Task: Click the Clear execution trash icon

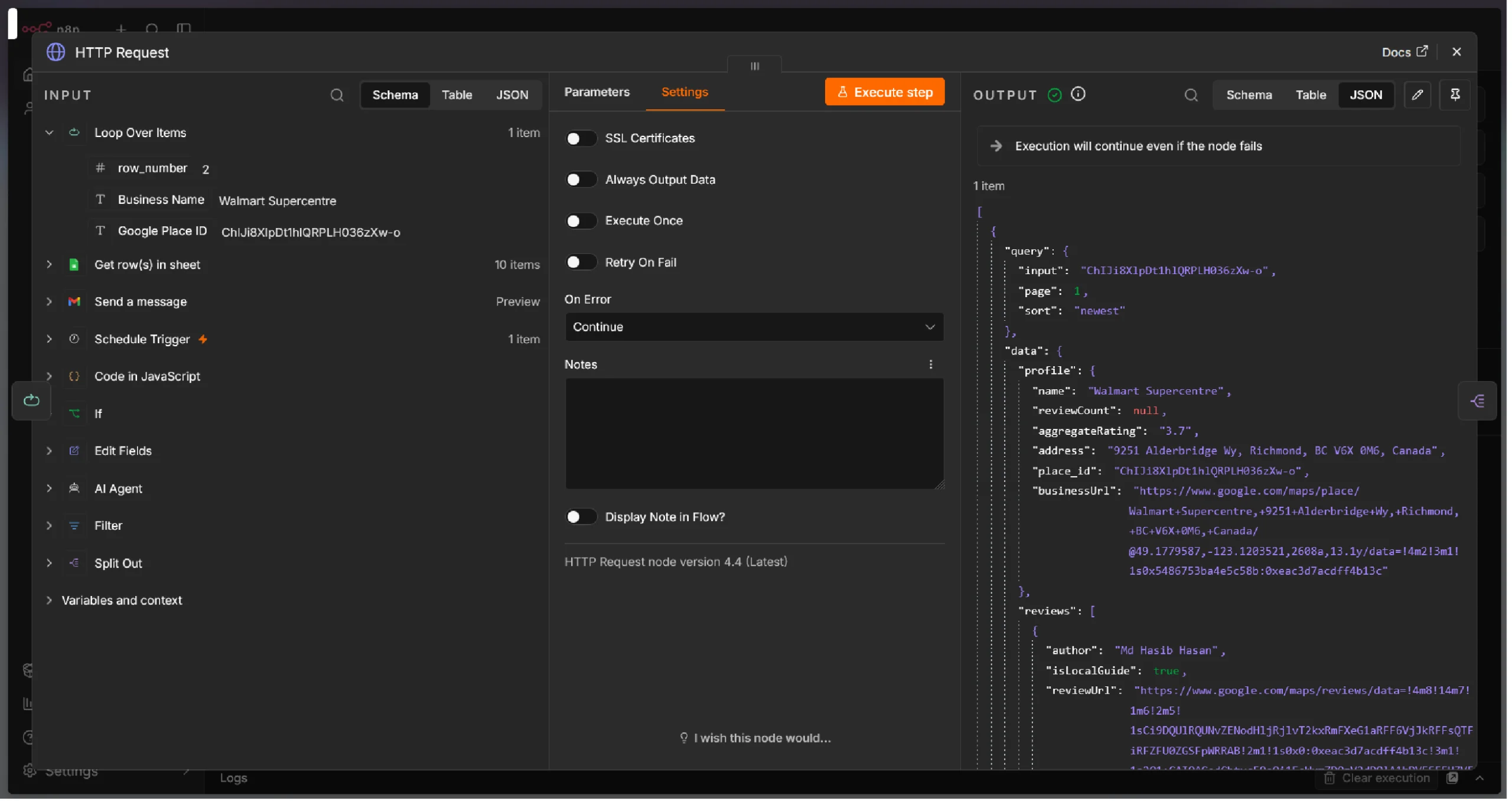Action: pyautogui.click(x=1329, y=778)
